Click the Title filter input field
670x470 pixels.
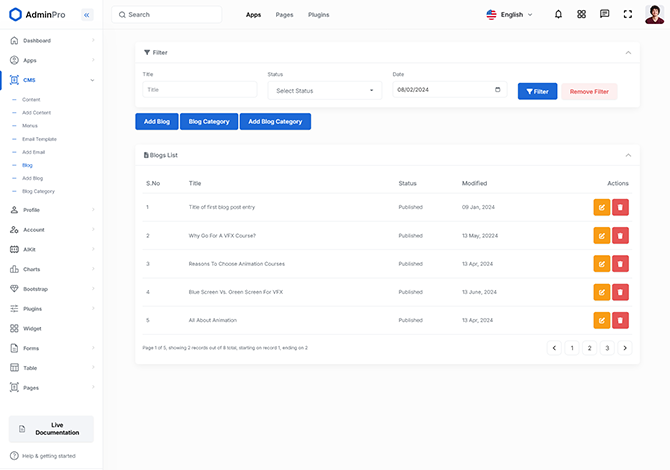coord(200,90)
